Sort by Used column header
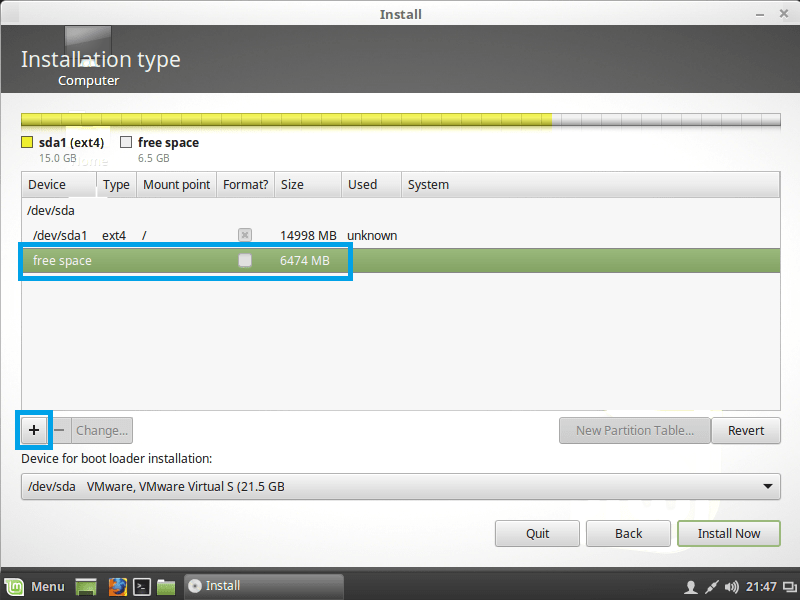Image resolution: width=800 pixels, height=600 pixels. click(371, 185)
